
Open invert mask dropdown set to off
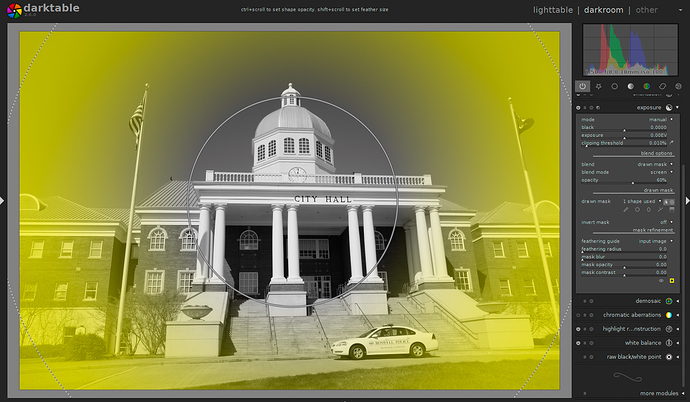click(x=627, y=222)
